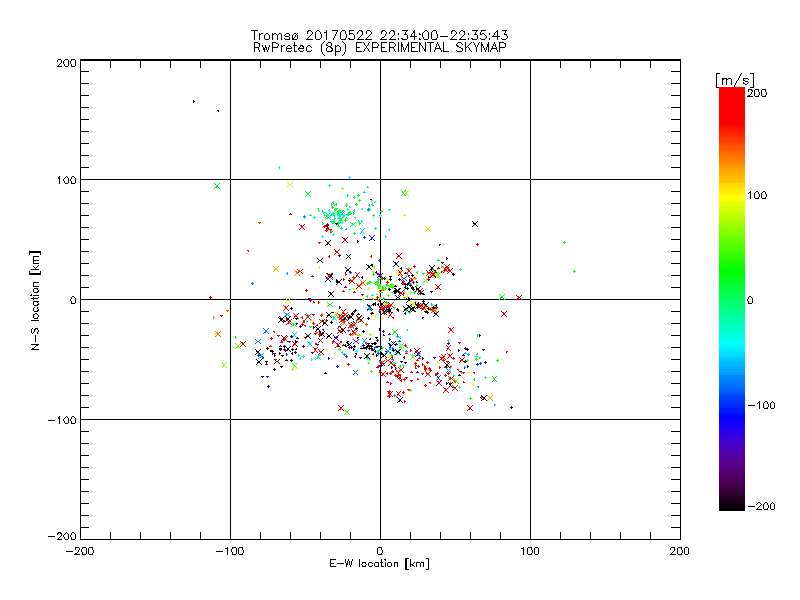Viewport: 800px width, 600px height.
Task: Click the 'E-W location [km]' axis label
Action: tap(380, 564)
